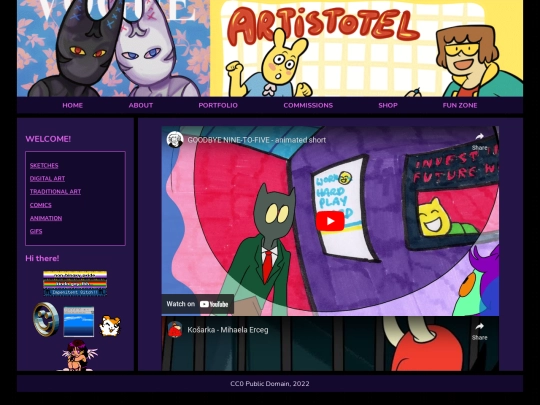Click the blue Impenitent pixel badge

coord(75,292)
